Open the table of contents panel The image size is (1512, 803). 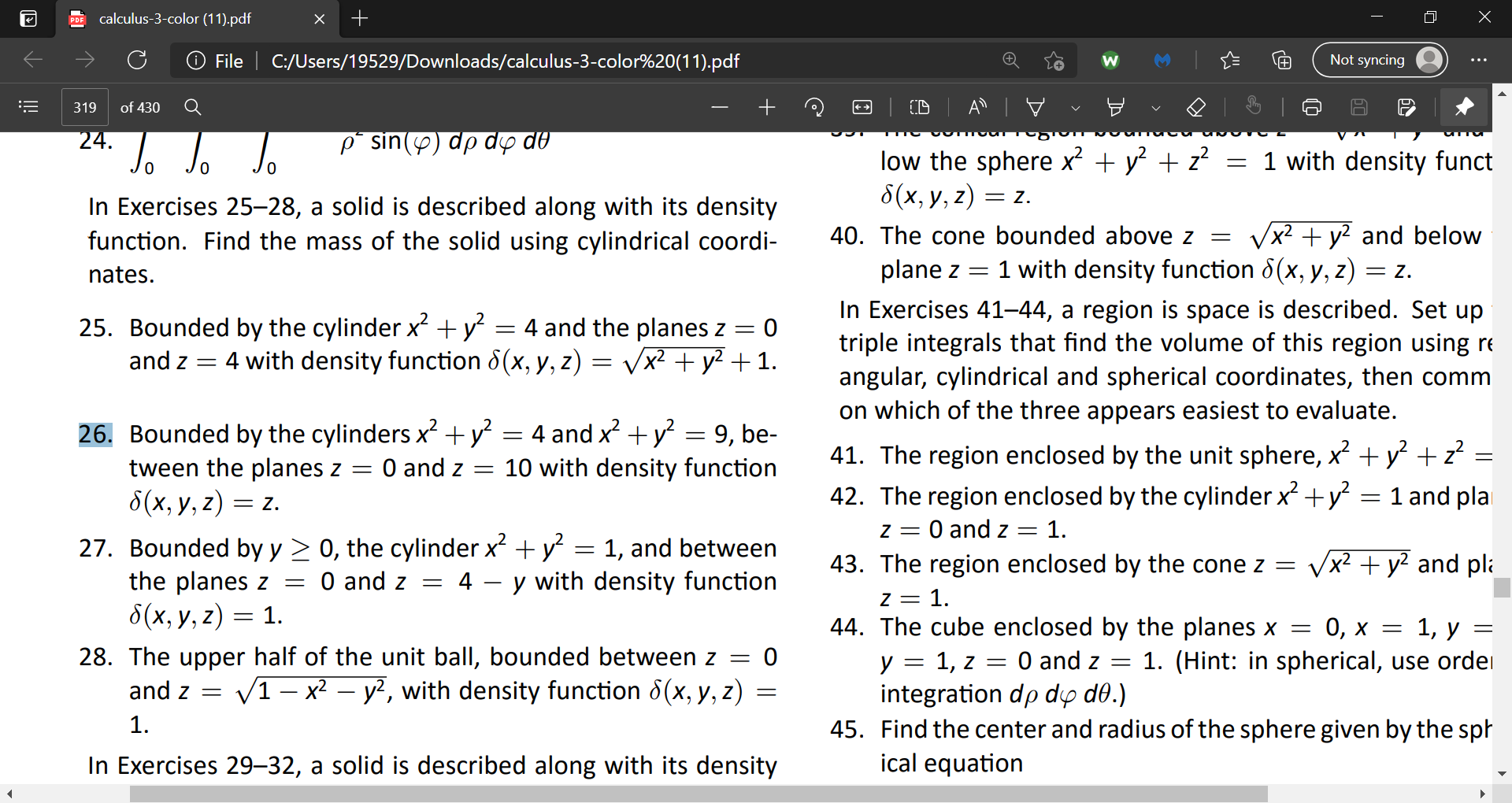coord(29,107)
